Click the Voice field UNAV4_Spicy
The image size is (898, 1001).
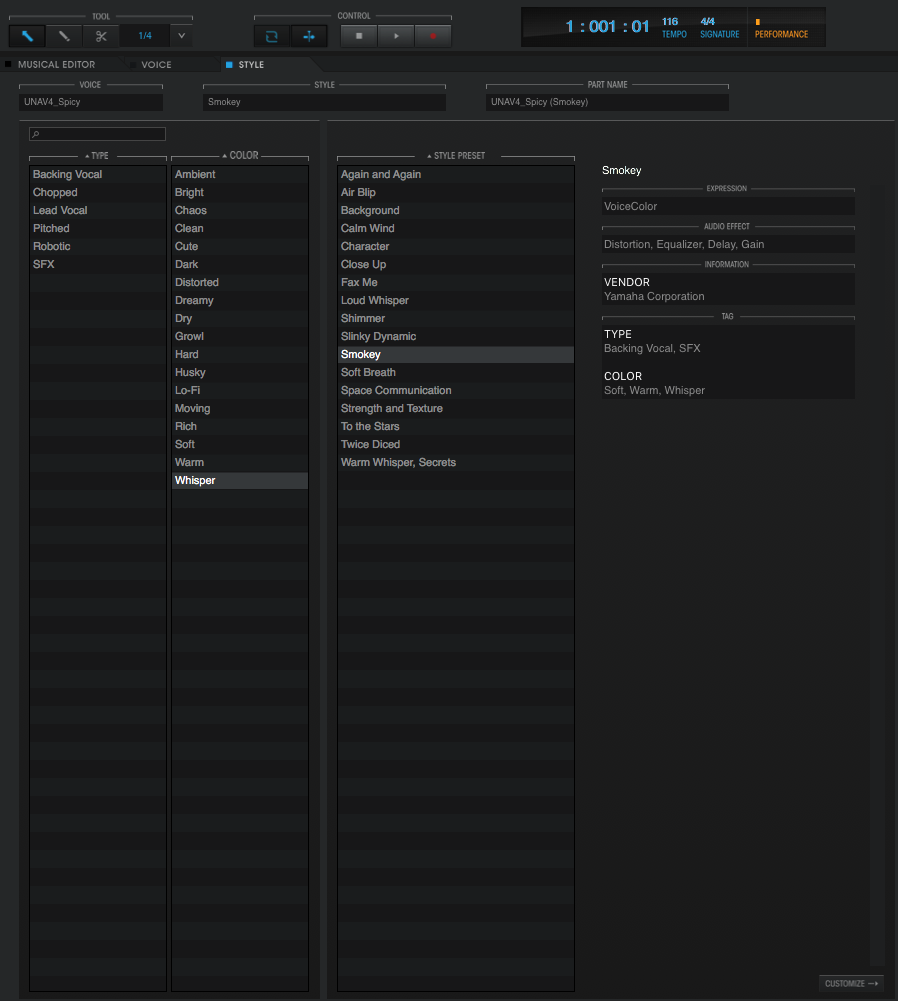click(91, 102)
